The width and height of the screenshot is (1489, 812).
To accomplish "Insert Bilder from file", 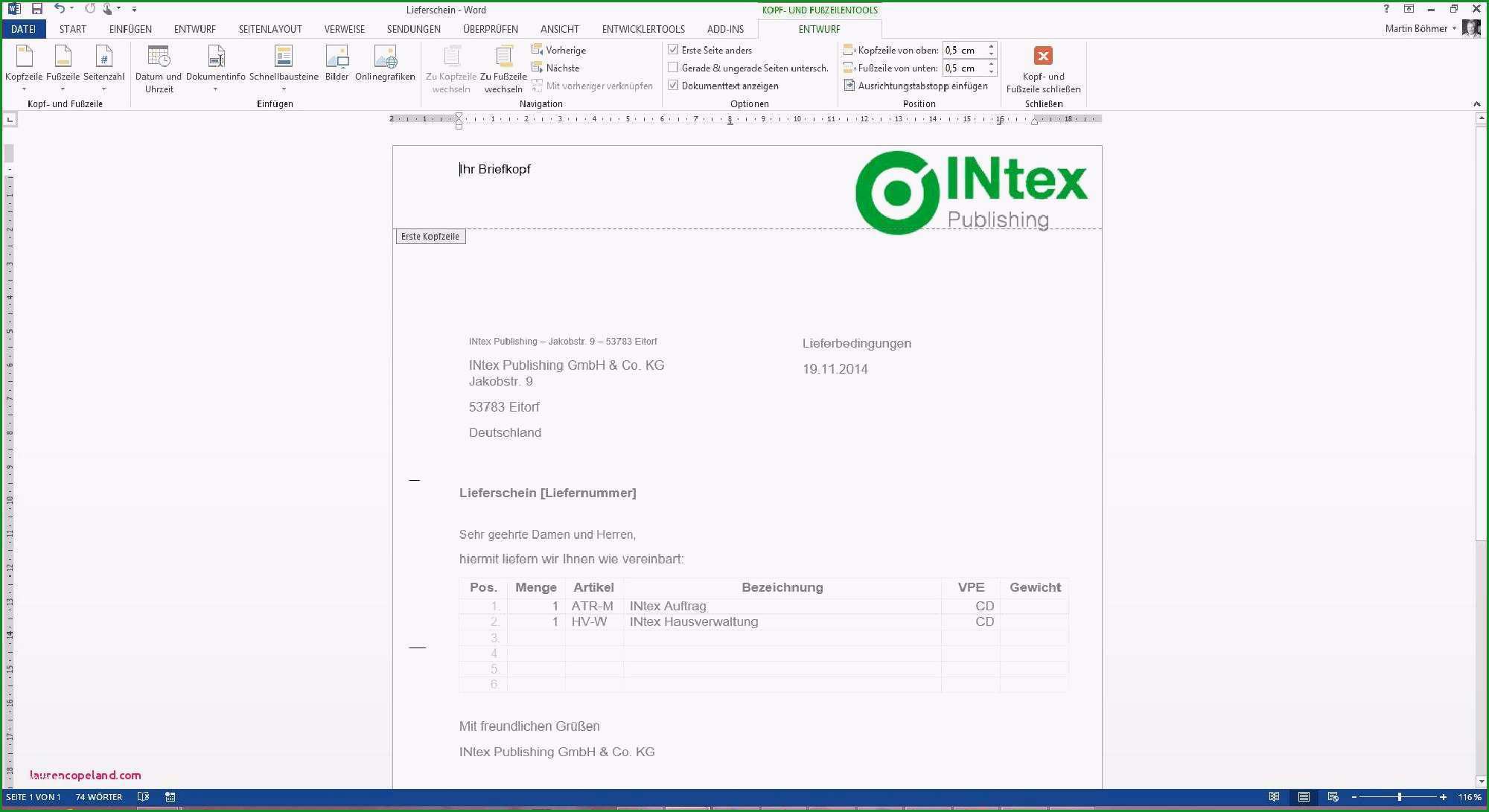I will pyautogui.click(x=337, y=63).
